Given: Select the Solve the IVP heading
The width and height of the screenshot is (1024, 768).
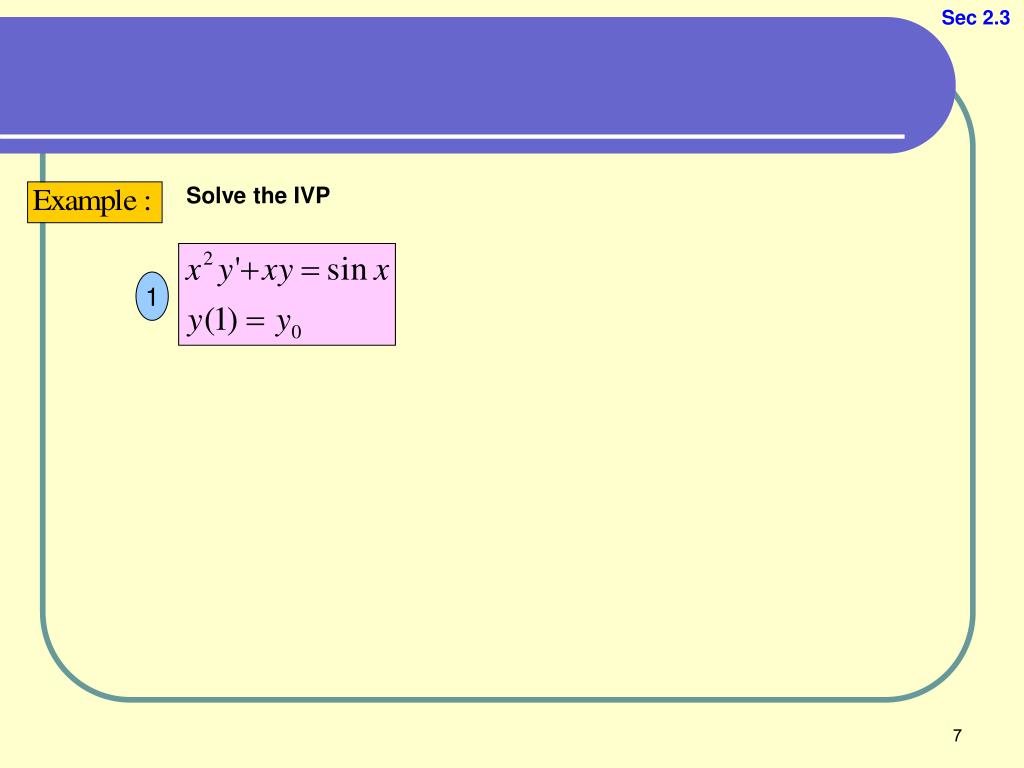Looking at the screenshot, I should click(258, 195).
